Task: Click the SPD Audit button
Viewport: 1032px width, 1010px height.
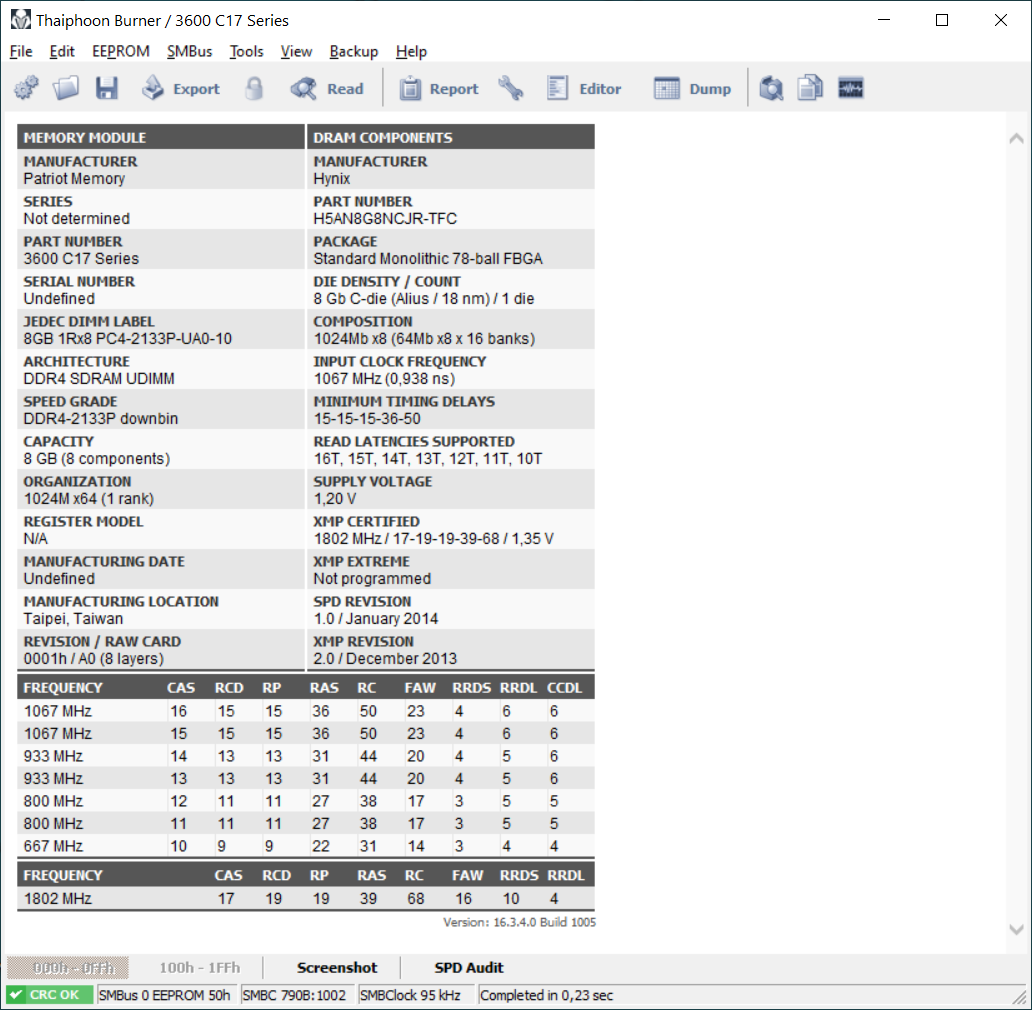Action: 469,968
